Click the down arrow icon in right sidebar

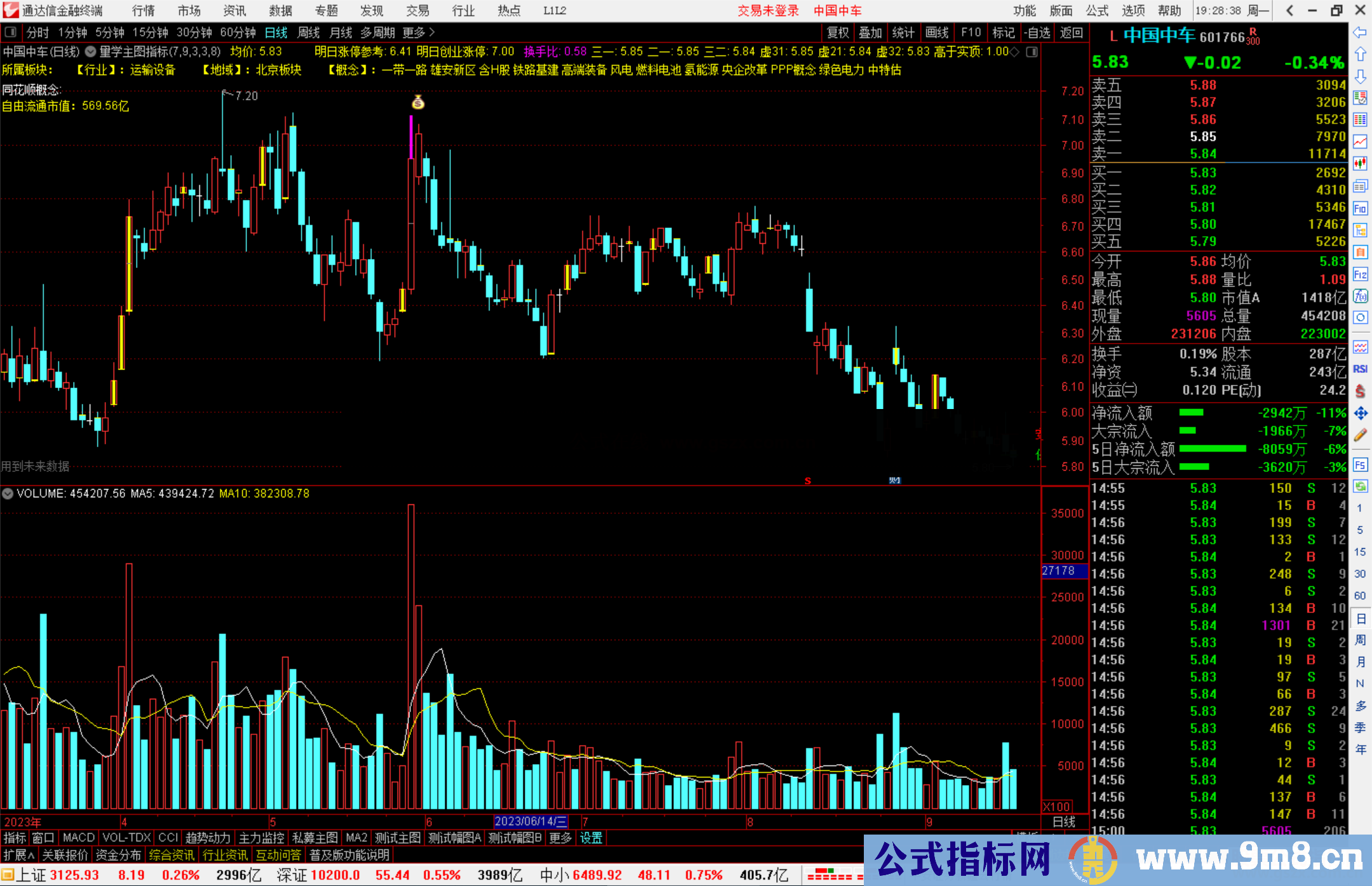click(x=1360, y=76)
